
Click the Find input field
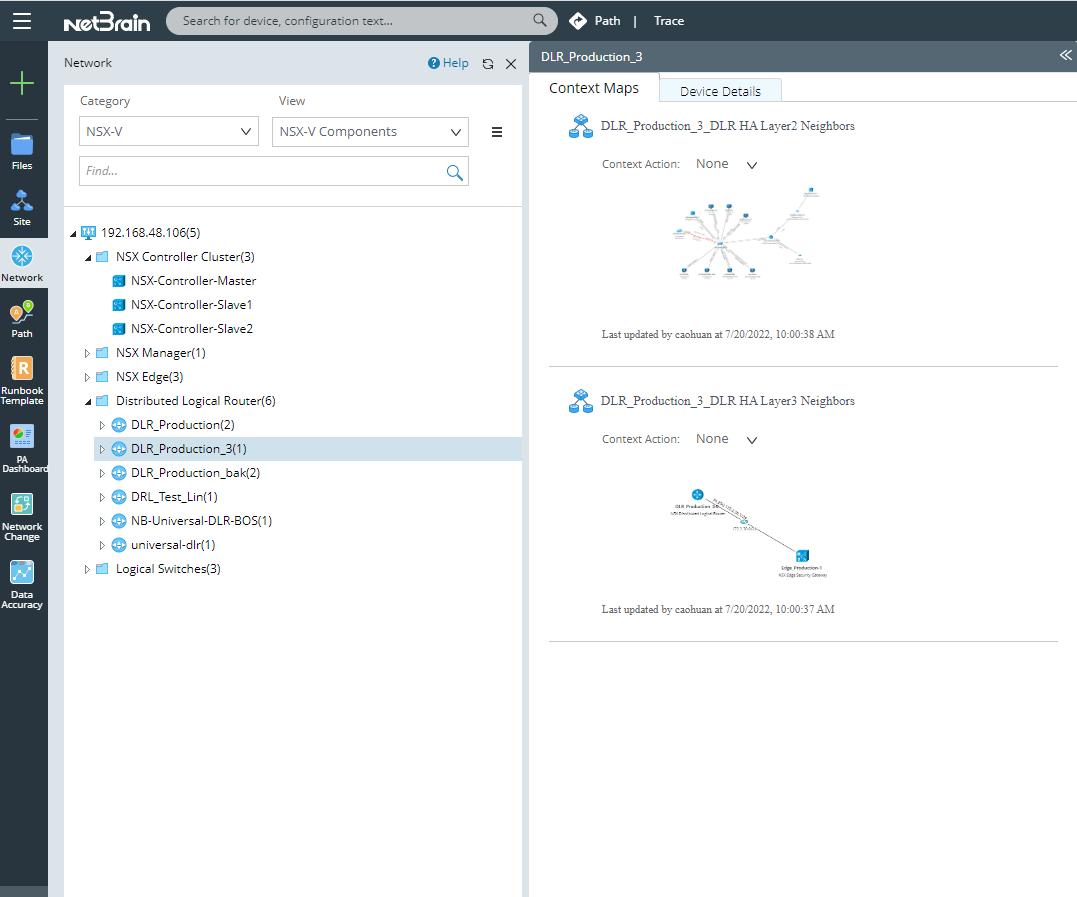pyautogui.click(x=273, y=171)
